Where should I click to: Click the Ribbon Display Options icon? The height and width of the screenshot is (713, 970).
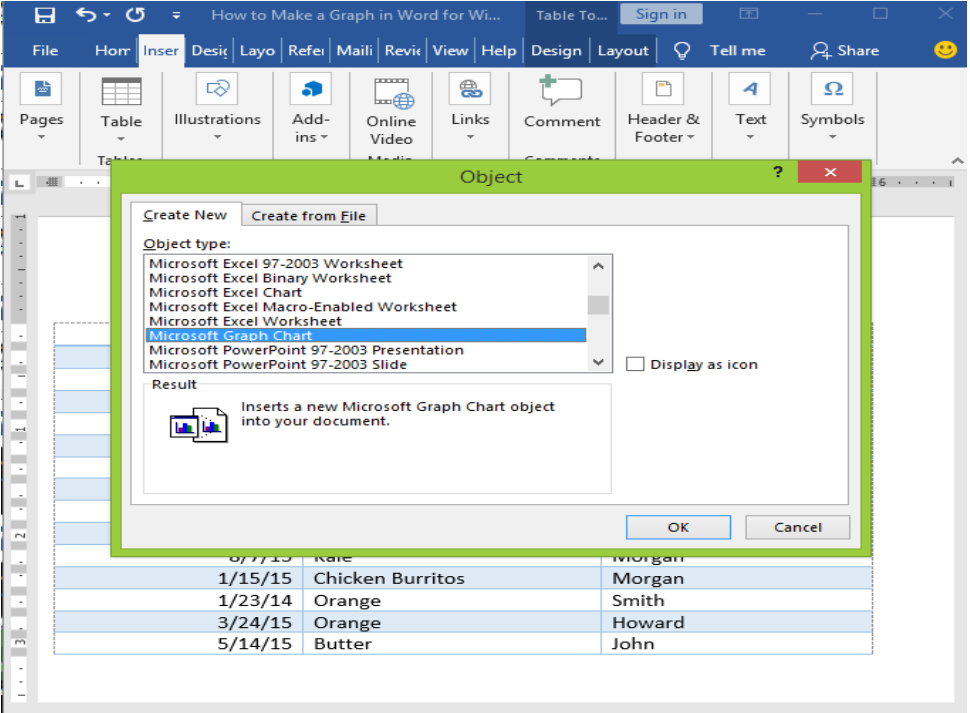tap(749, 14)
